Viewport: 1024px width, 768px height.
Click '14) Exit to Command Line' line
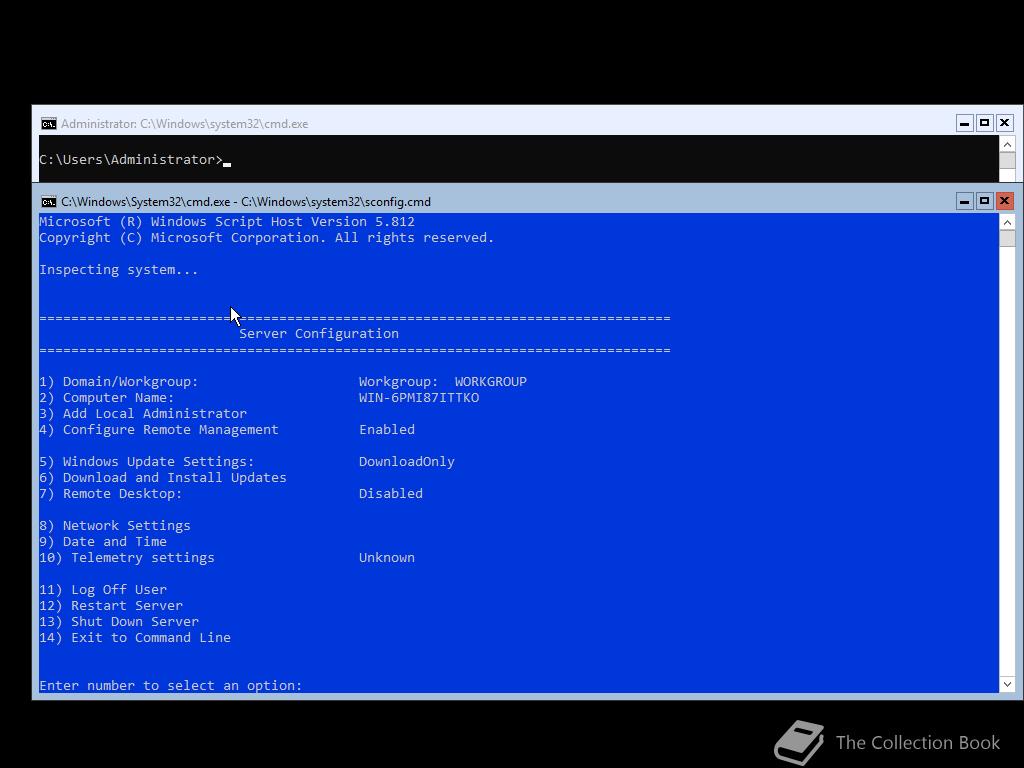135,637
